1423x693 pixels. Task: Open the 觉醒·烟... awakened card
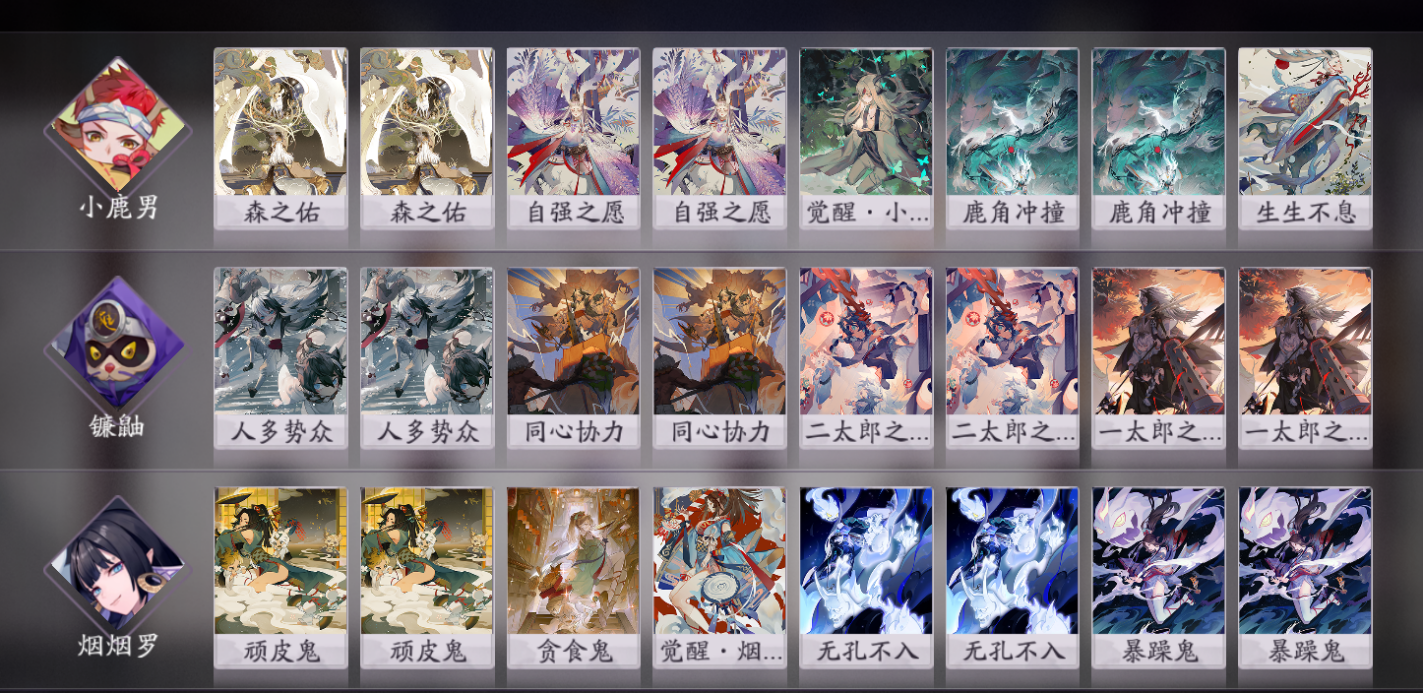(x=720, y=578)
